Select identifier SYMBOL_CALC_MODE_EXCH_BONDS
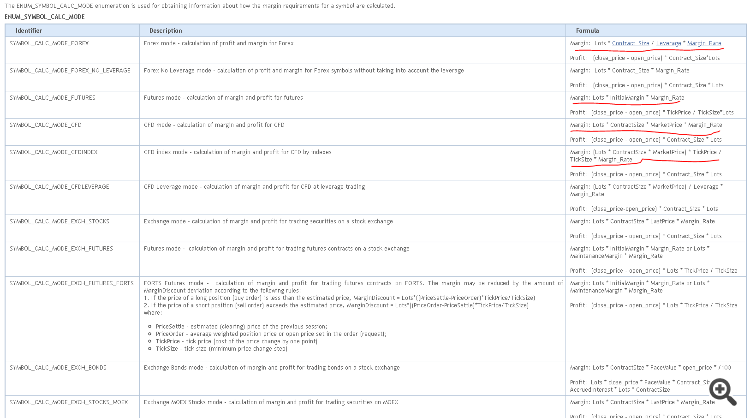 pyautogui.click(x=58, y=368)
